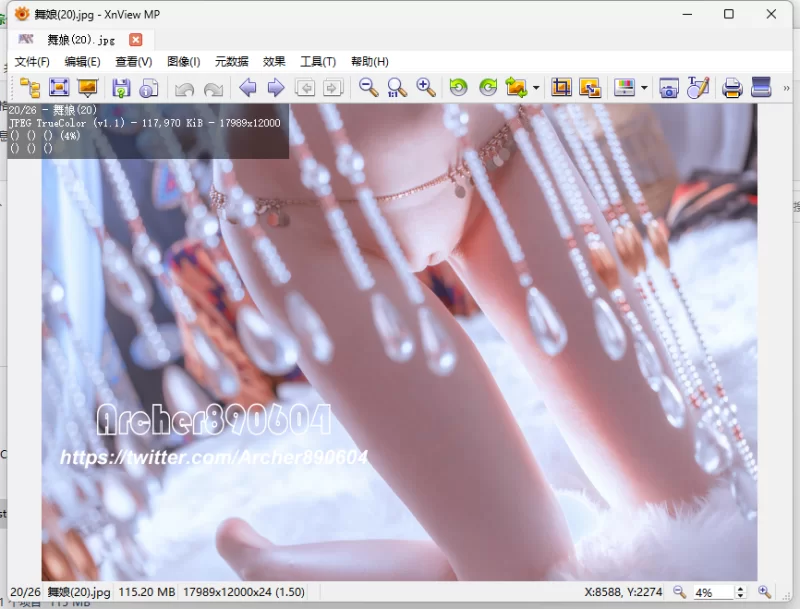Go to previous file blue arrow
Screen dimensions: 800x609
(247, 88)
